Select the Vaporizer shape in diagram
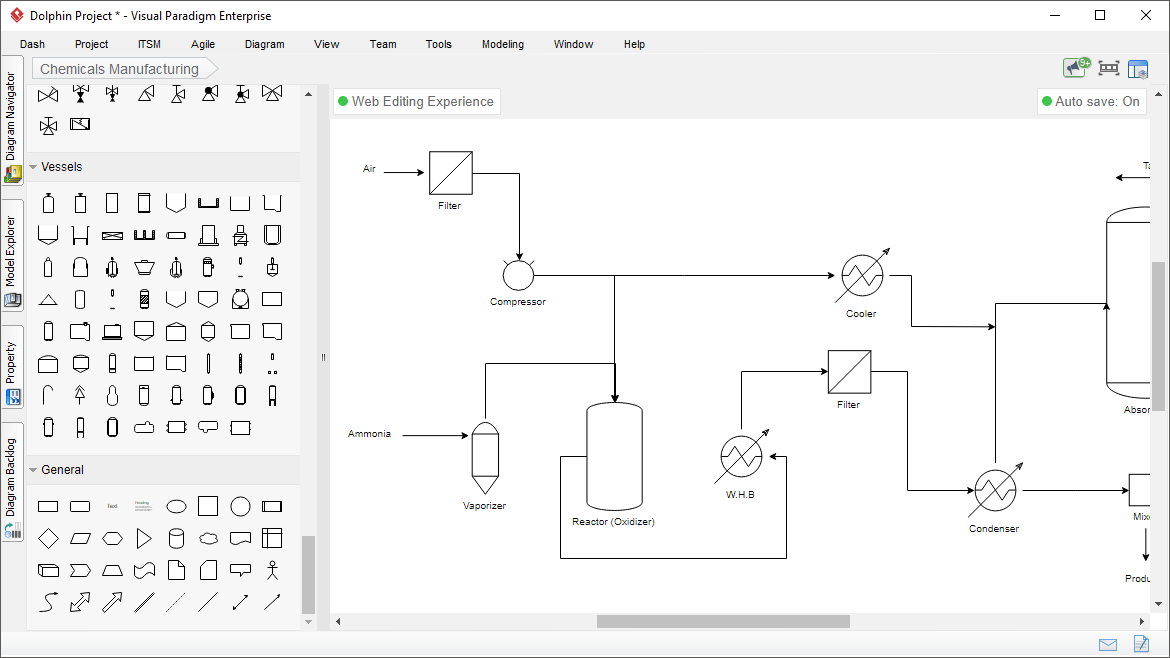The height and width of the screenshot is (658, 1170). point(485,458)
